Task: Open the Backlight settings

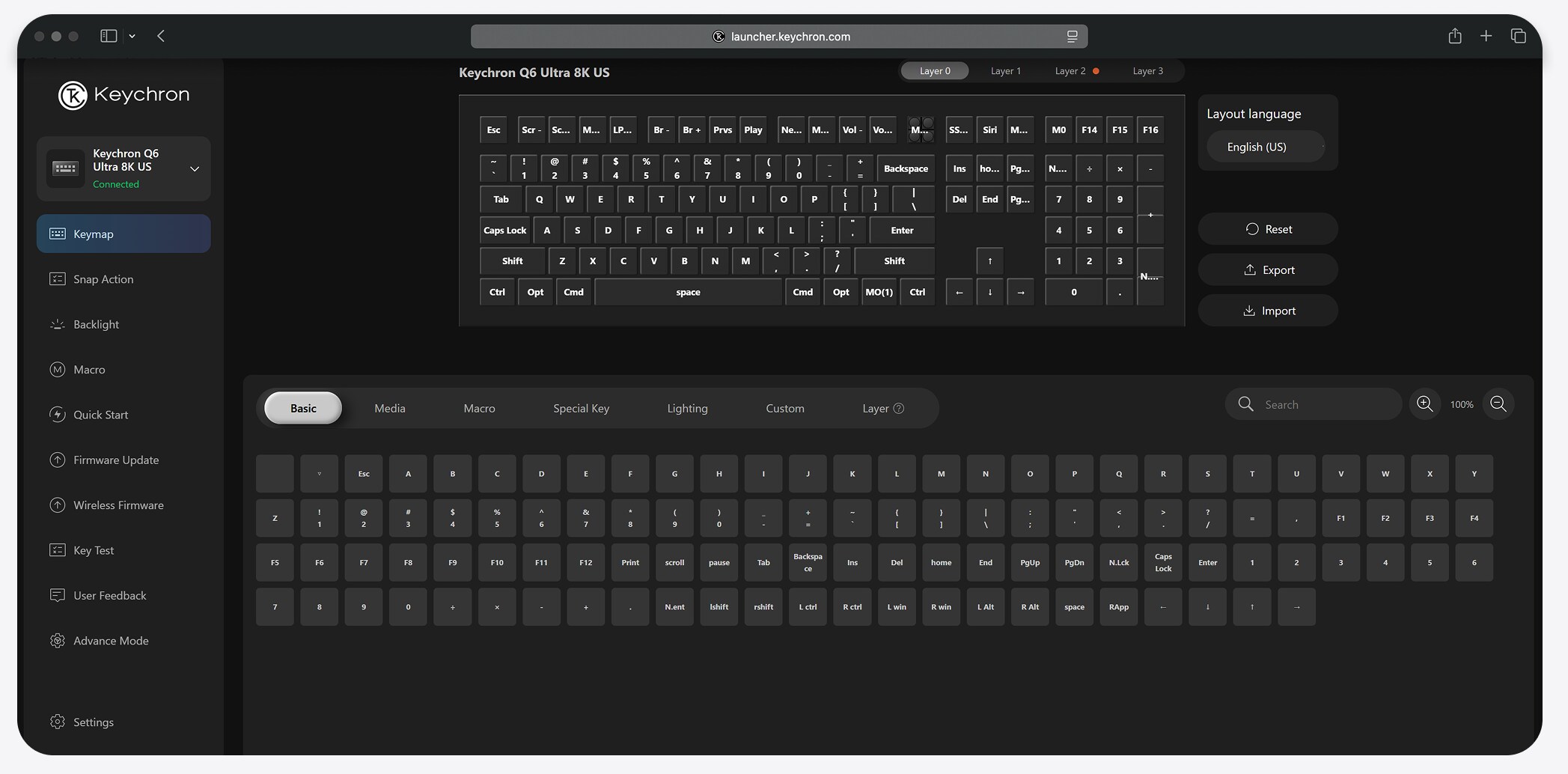Action: [x=123, y=324]
